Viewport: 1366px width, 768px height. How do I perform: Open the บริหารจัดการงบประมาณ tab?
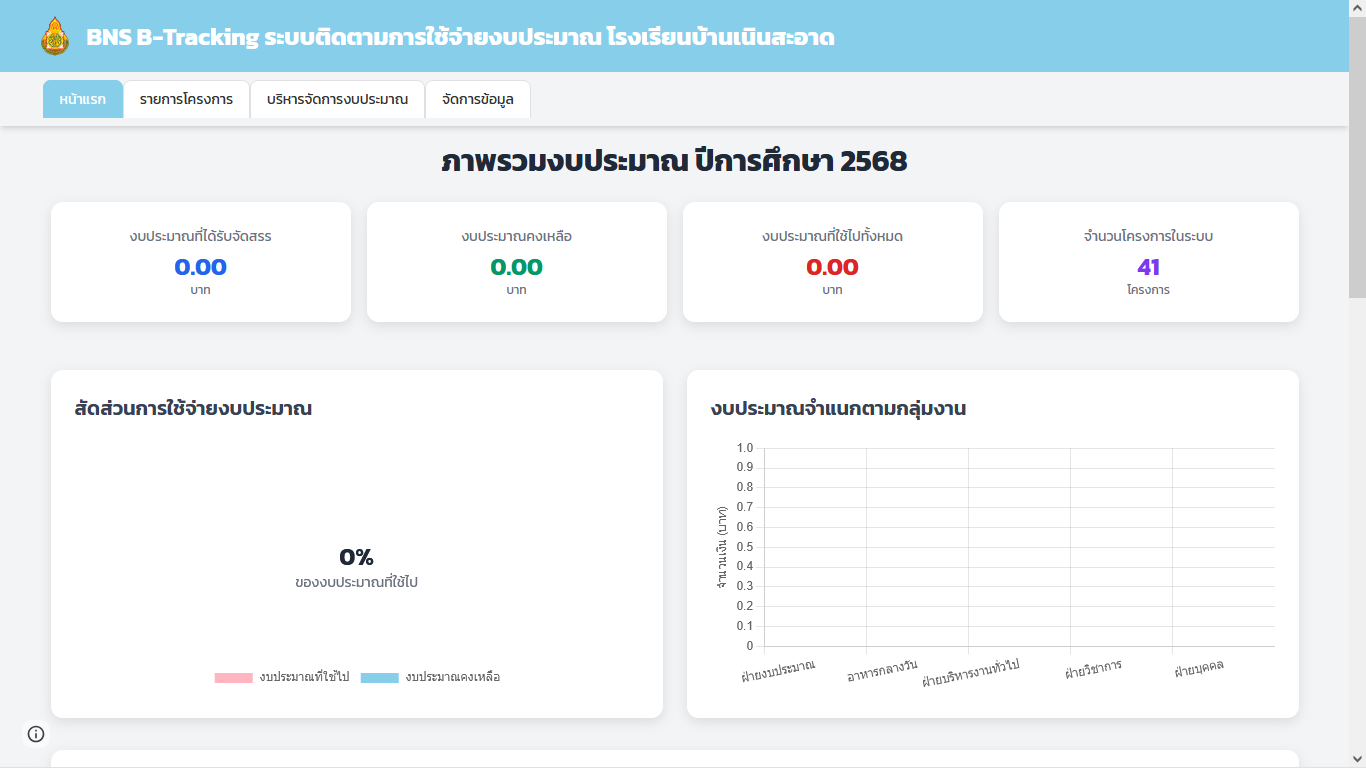tap(338, 99)
